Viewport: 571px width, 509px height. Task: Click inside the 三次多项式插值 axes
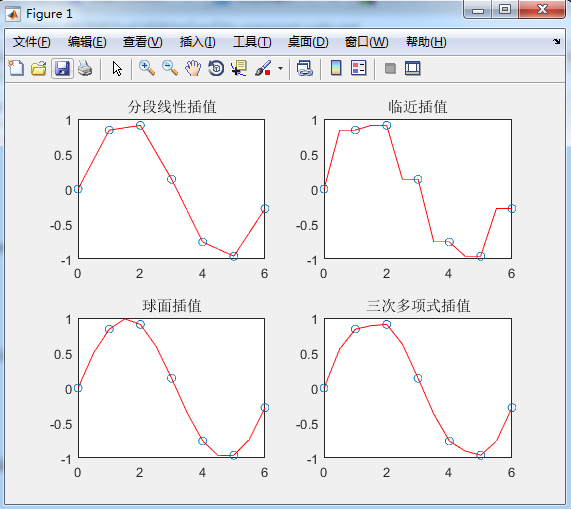coord(418,388)
